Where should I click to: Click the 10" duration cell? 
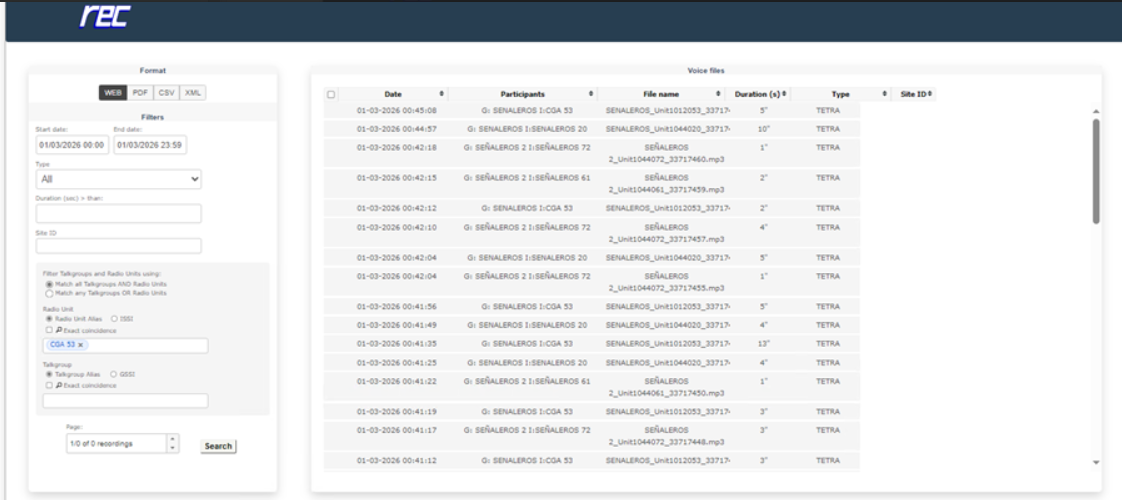tap(764, 129)
